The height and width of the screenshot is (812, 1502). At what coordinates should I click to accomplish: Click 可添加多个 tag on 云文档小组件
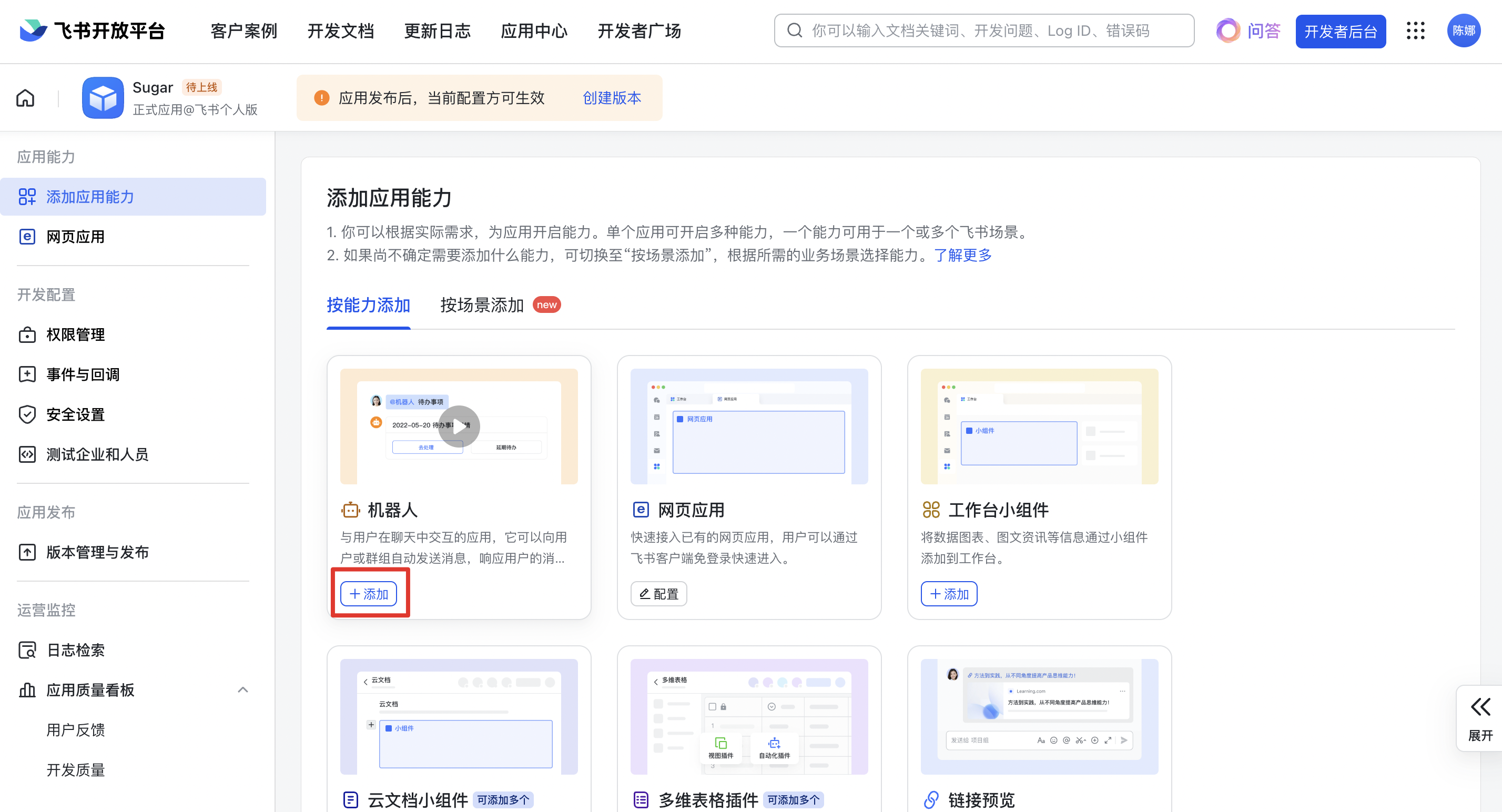tap(503, 800)
